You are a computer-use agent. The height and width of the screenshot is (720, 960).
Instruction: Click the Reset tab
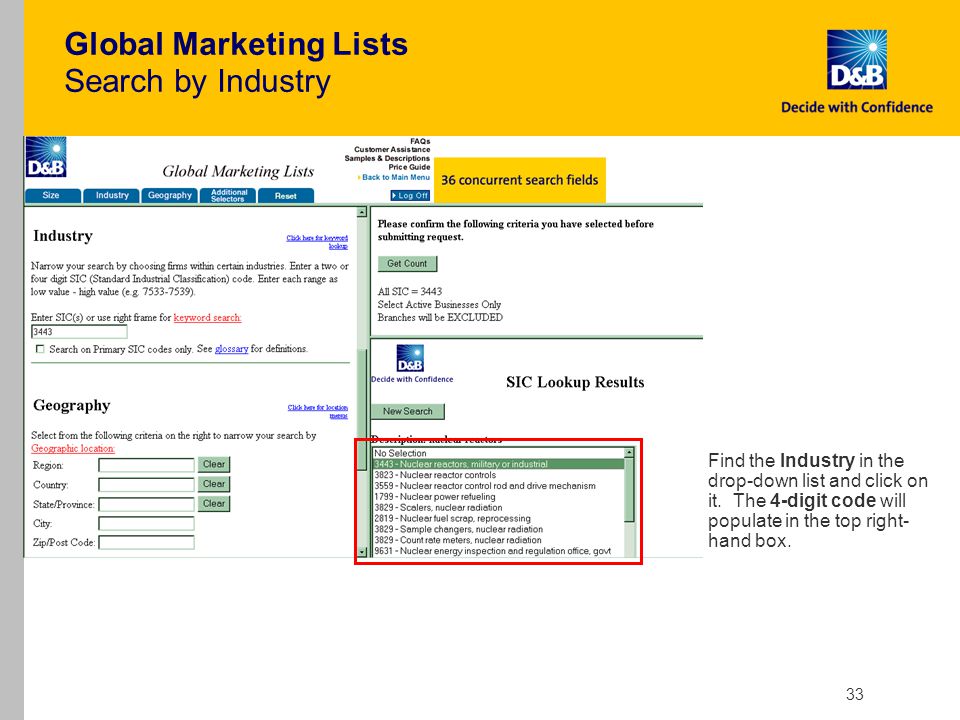point(286,195)
